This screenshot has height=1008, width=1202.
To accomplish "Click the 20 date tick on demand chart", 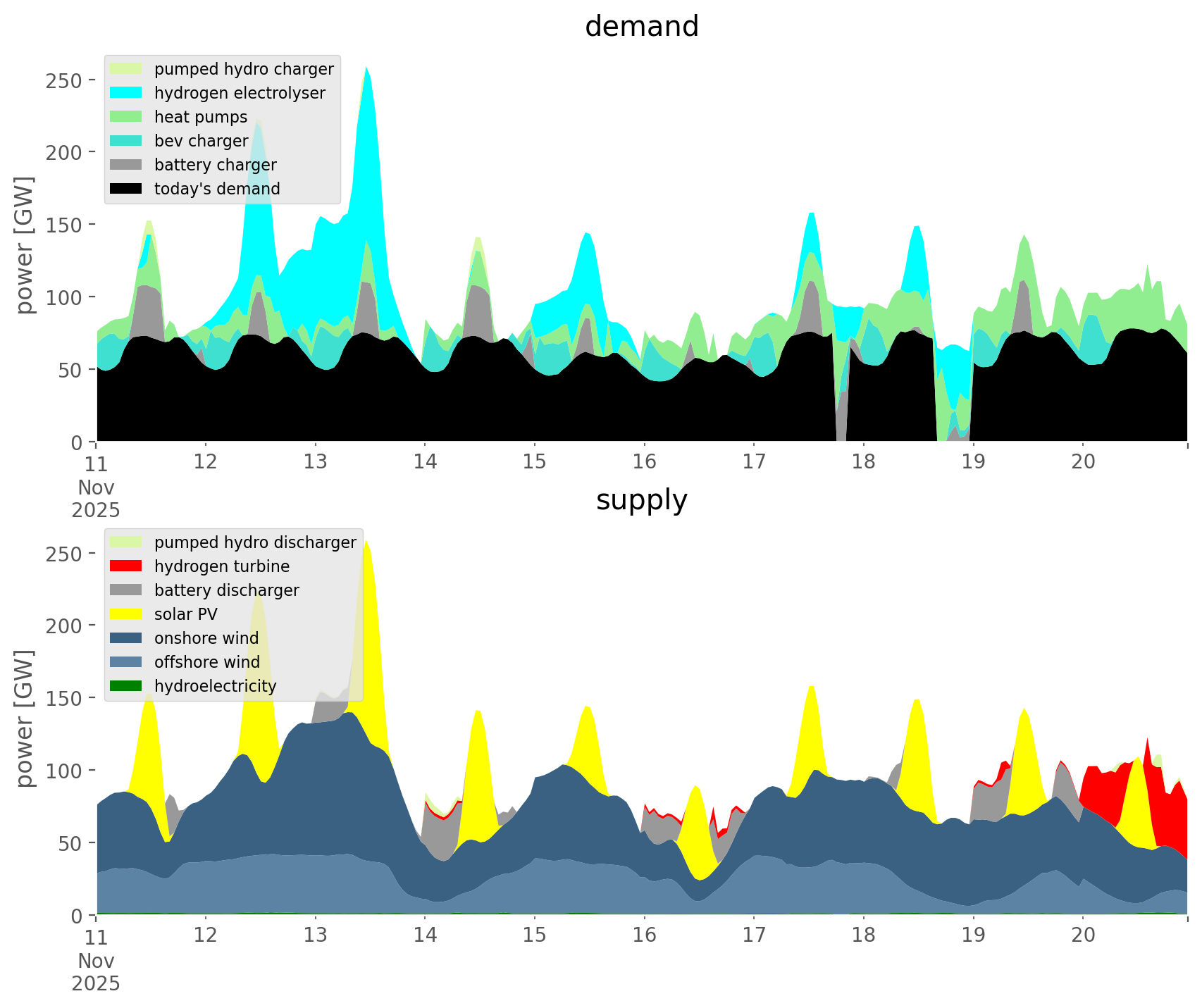I will (x=1083, y=462).
